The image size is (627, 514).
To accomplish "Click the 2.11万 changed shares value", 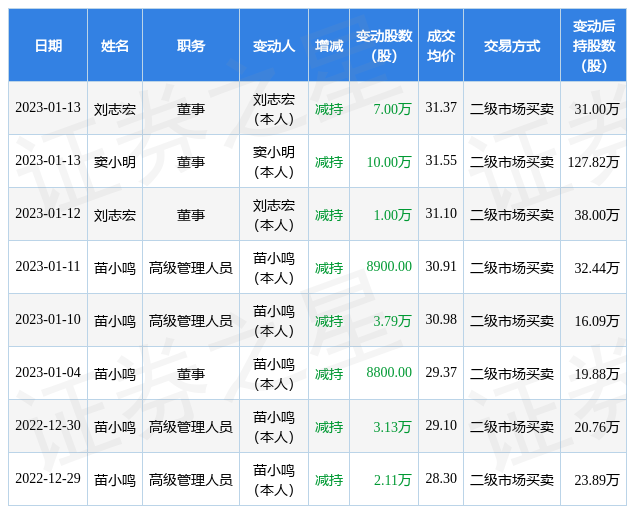I will tap(392, 480).
